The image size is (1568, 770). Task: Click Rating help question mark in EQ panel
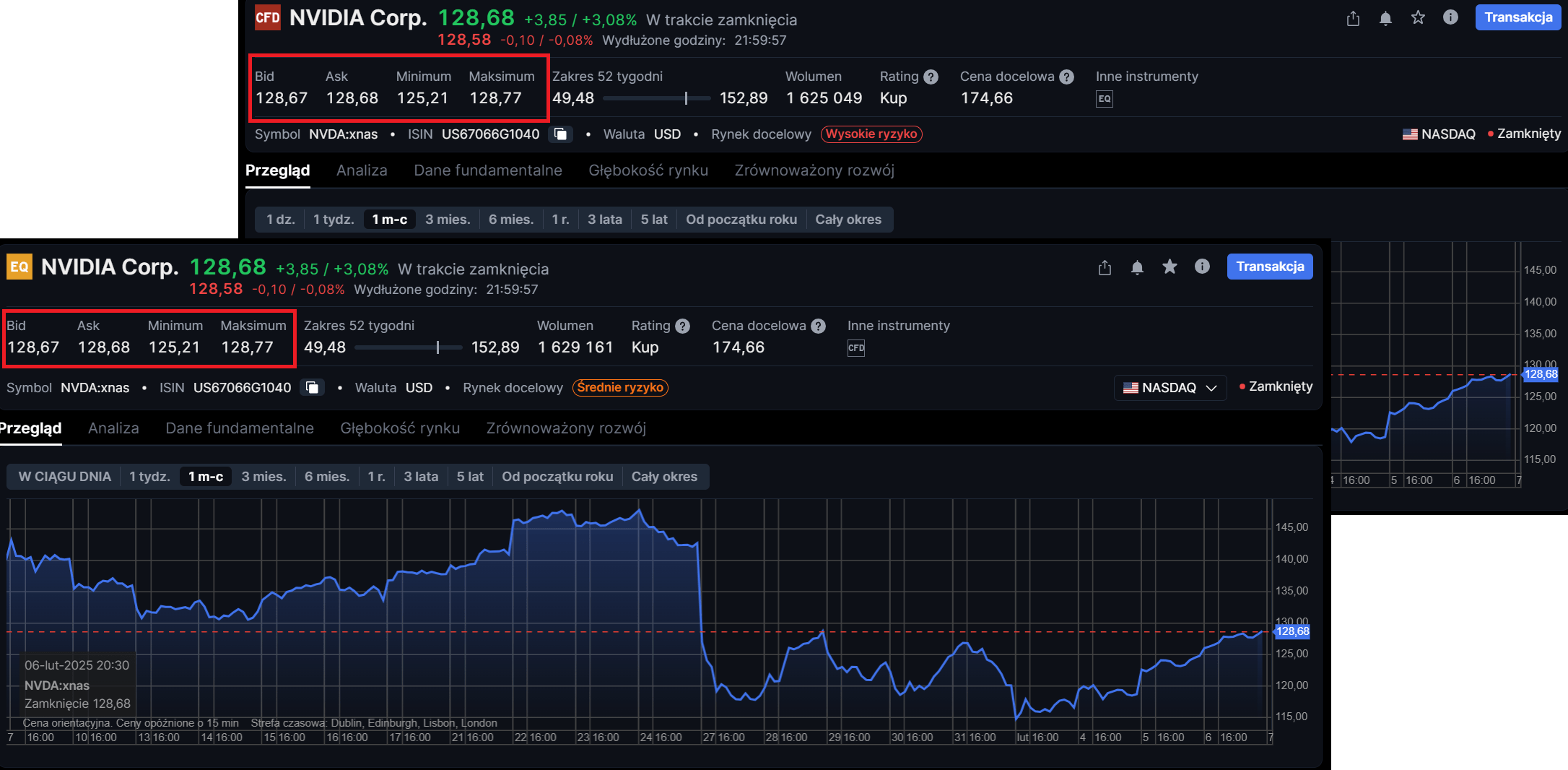coord(682,326)
